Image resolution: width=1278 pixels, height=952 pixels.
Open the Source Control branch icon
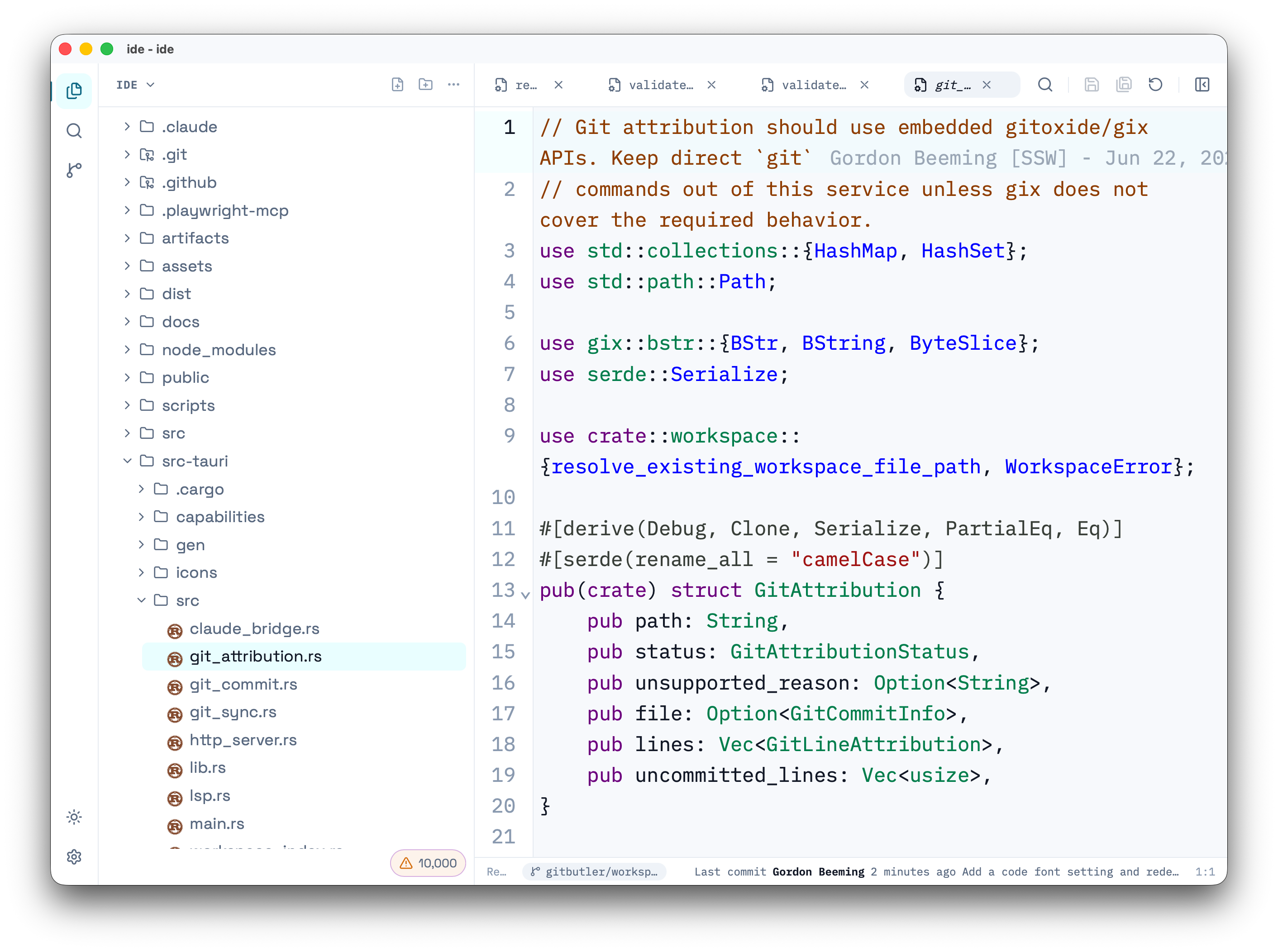(74, 170)
